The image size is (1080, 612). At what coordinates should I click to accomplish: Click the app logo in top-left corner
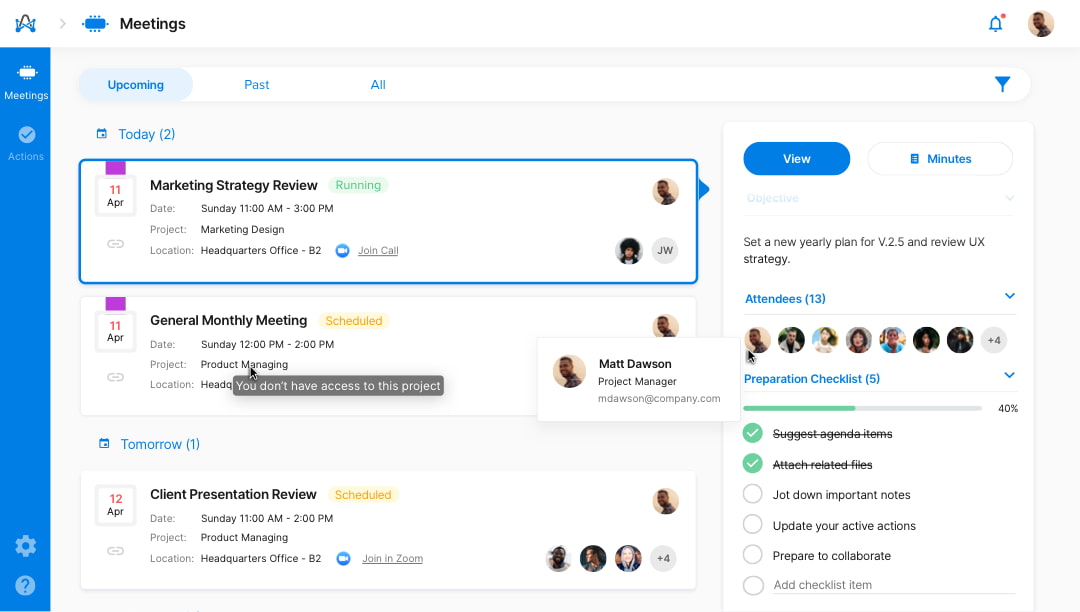25,23
